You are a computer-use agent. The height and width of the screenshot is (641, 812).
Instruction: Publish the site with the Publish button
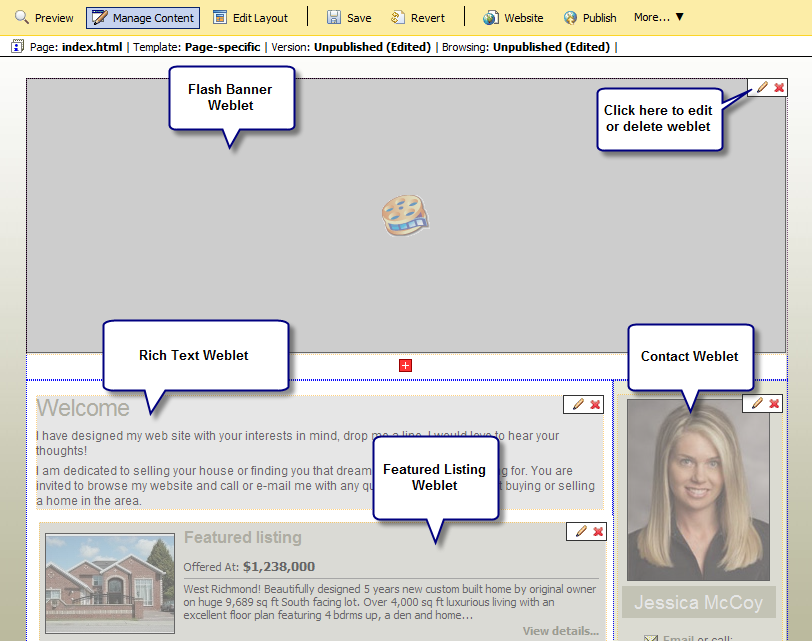[x=590, y=18]
